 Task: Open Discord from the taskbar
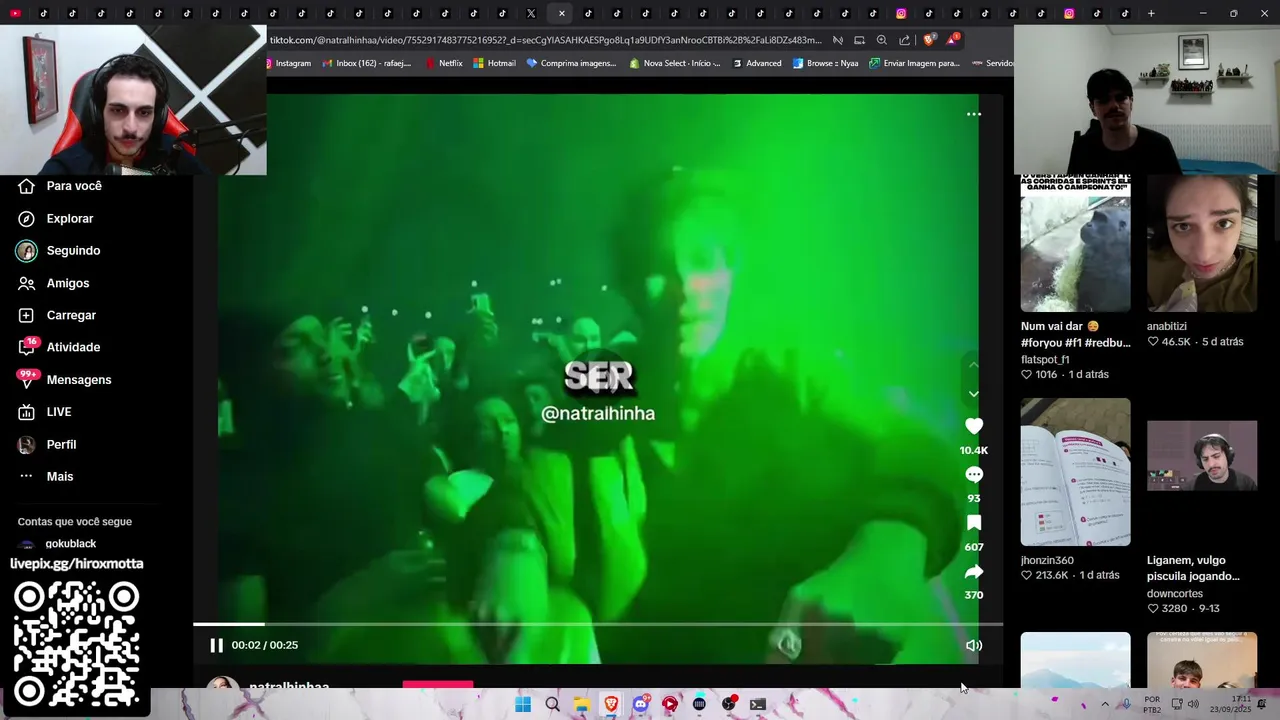[641, 704]
